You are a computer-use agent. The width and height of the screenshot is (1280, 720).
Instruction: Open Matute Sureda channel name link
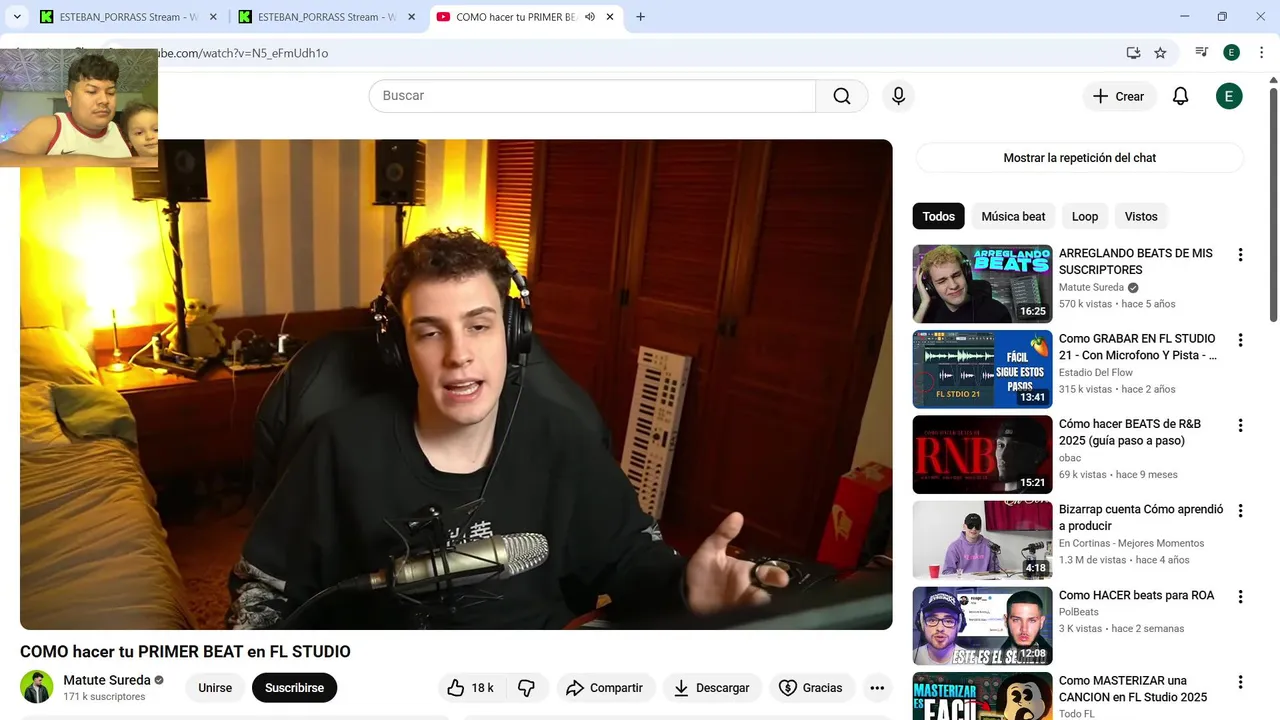coord(107,680)
